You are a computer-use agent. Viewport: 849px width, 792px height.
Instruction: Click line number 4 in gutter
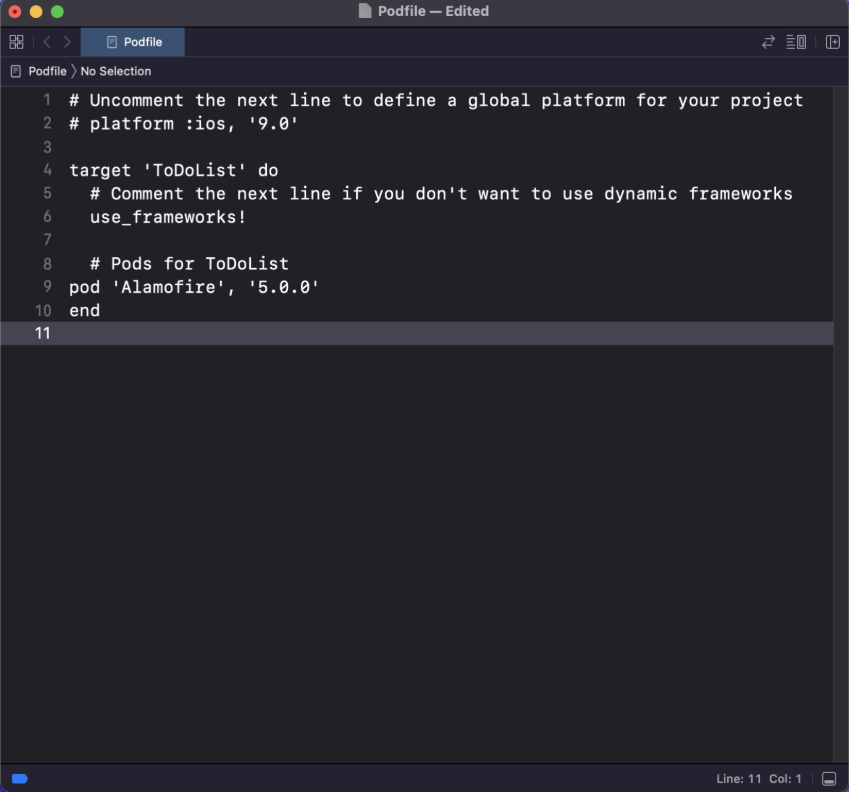click(47, 170)
